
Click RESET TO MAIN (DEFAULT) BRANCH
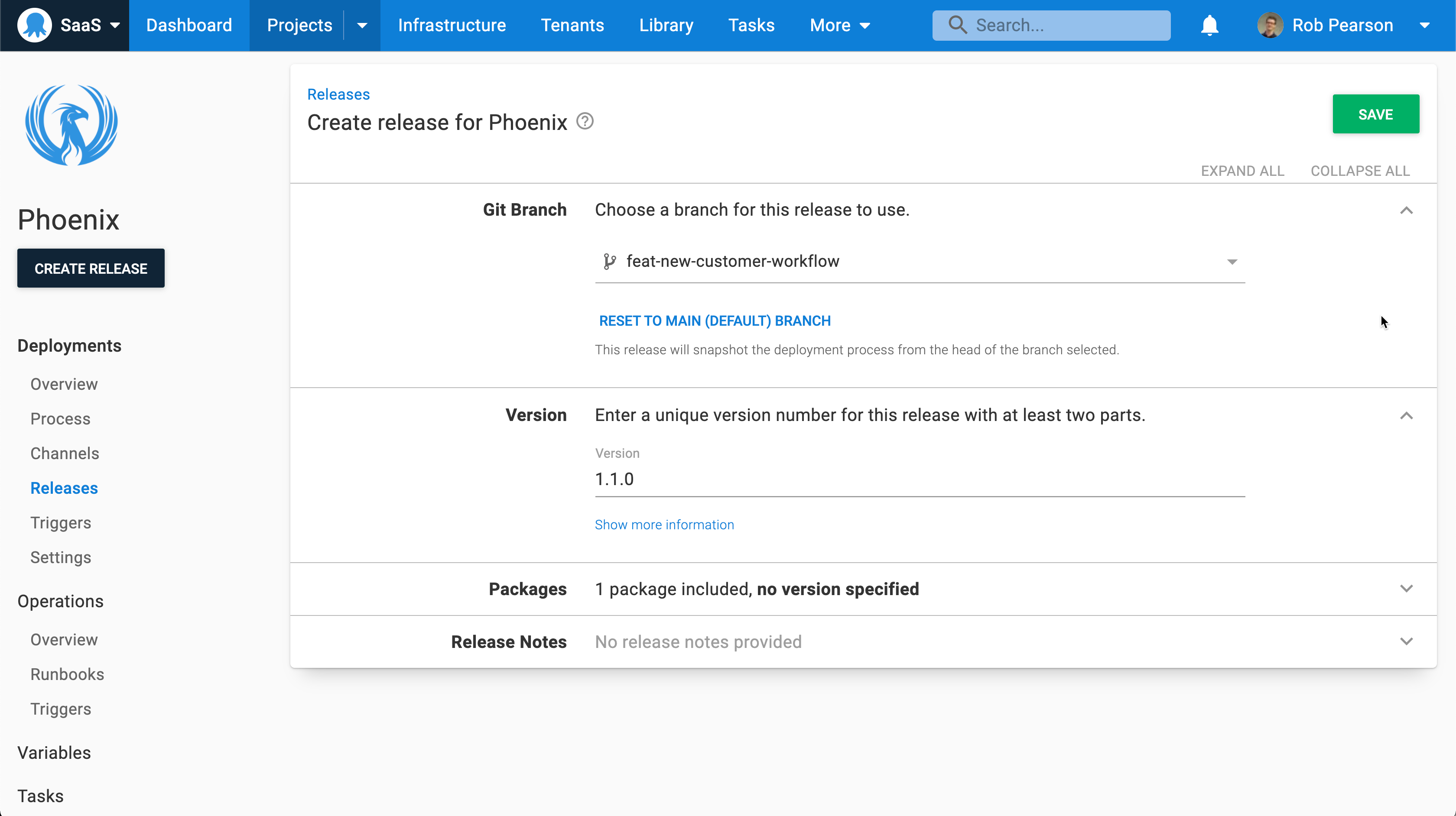click(x=715, y=321)
